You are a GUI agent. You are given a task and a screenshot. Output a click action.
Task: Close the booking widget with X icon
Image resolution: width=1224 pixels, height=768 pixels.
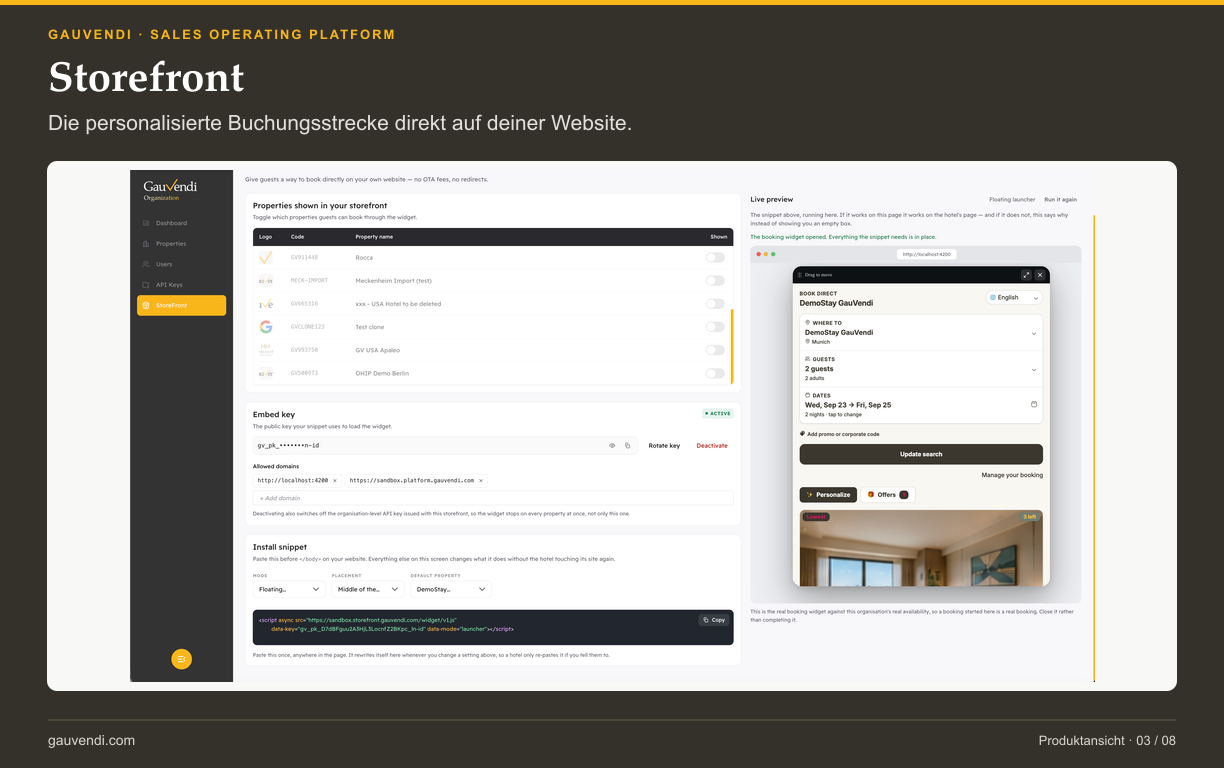pos(1040,275)
